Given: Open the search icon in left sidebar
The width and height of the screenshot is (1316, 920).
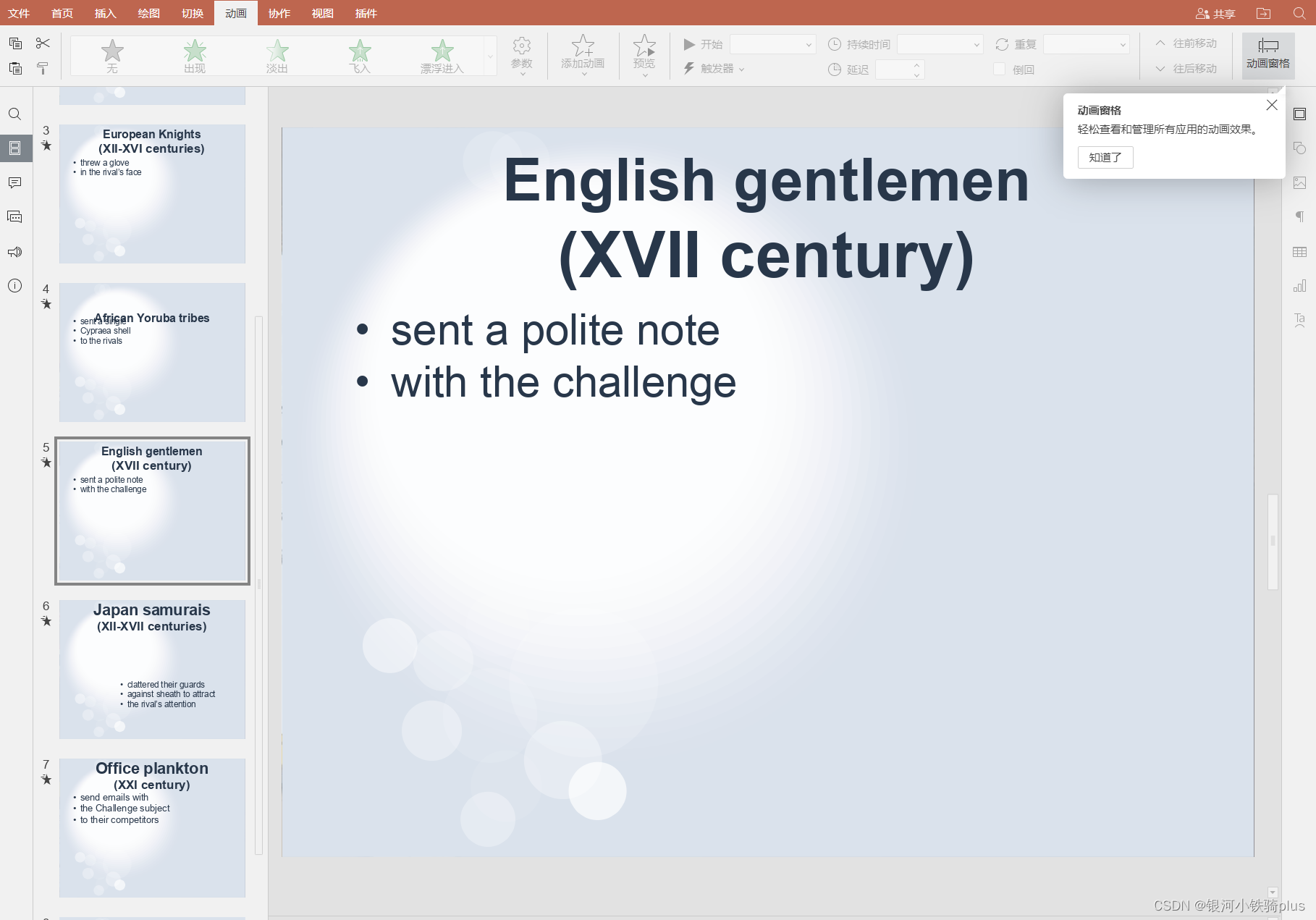Looking at the screenshot, I should pos(14,114).
